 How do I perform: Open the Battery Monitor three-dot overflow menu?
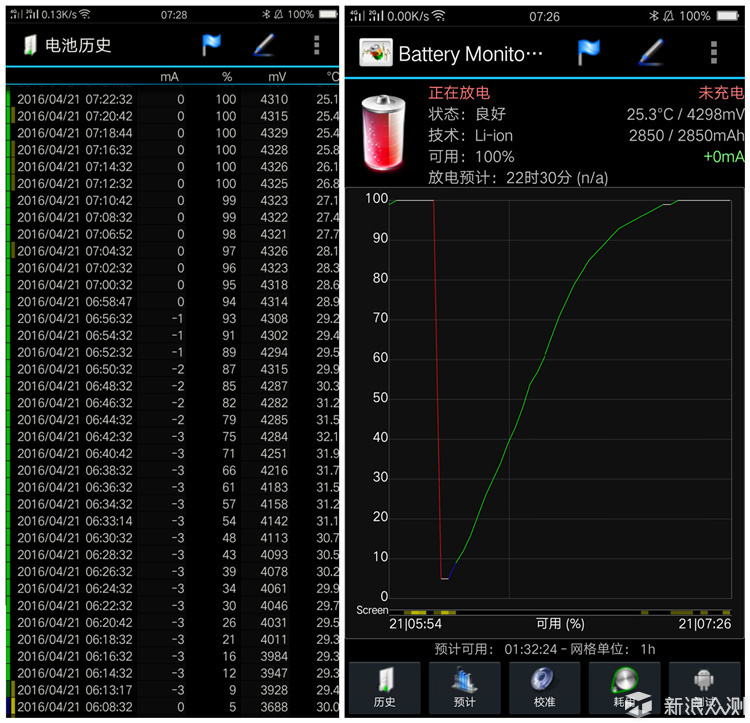713,52
